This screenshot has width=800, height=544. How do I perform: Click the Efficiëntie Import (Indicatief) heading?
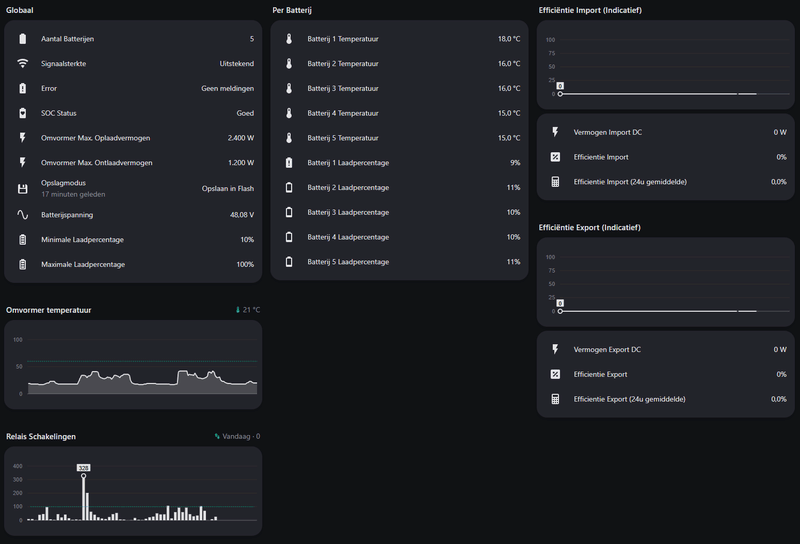(590, 10)
